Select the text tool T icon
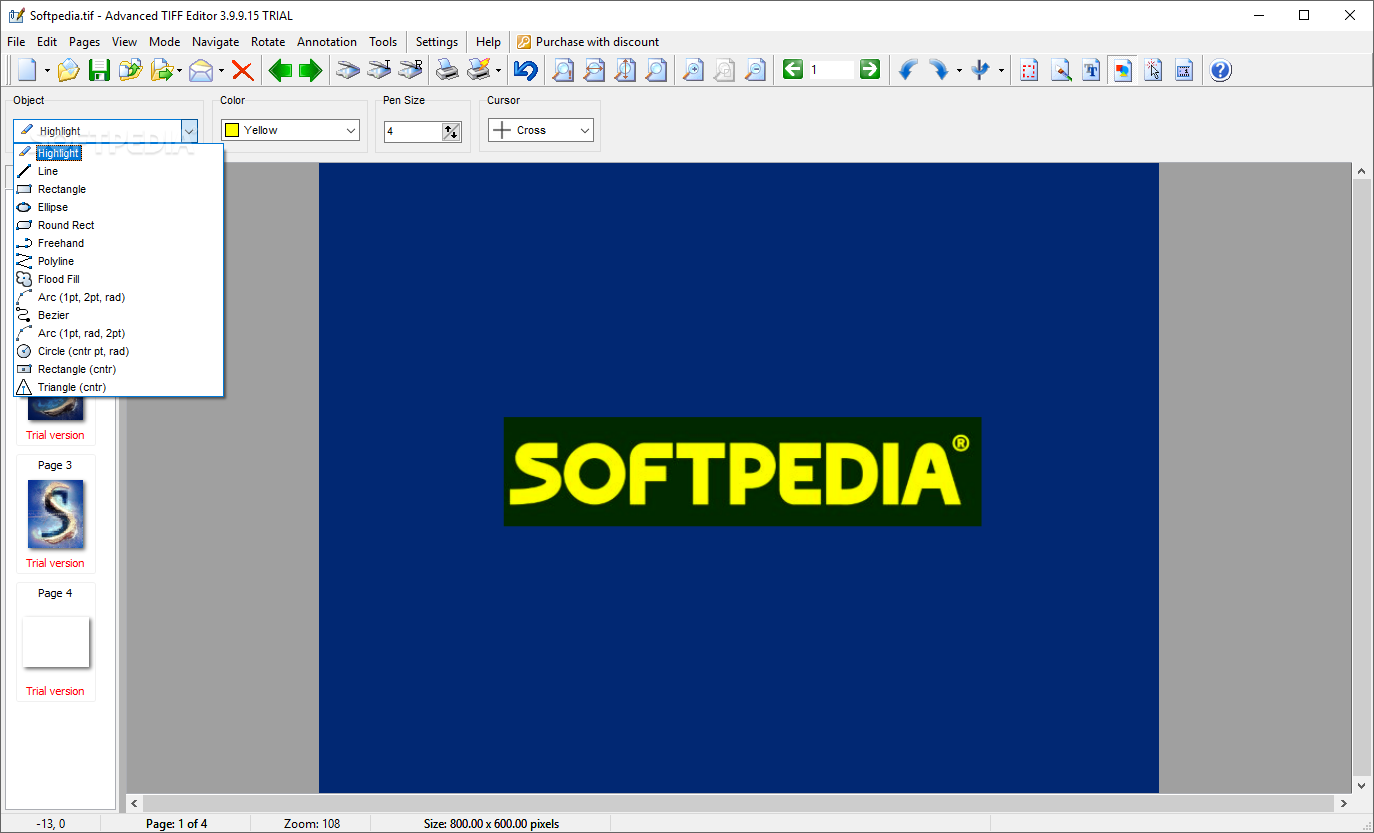This screenshot has height=833, width=1374. click(x=1092, y=70)
